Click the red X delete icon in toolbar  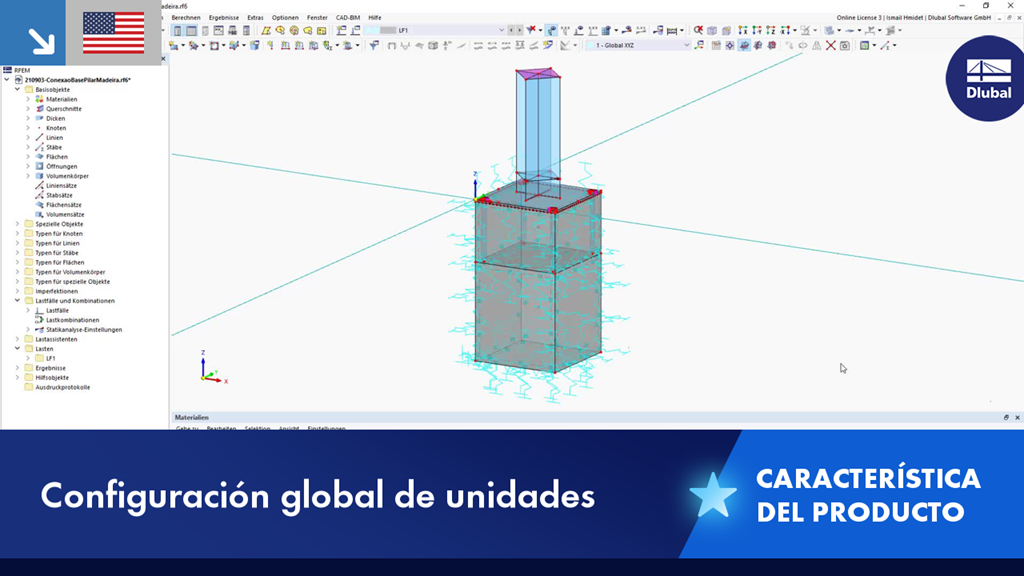tap(830, 45)
